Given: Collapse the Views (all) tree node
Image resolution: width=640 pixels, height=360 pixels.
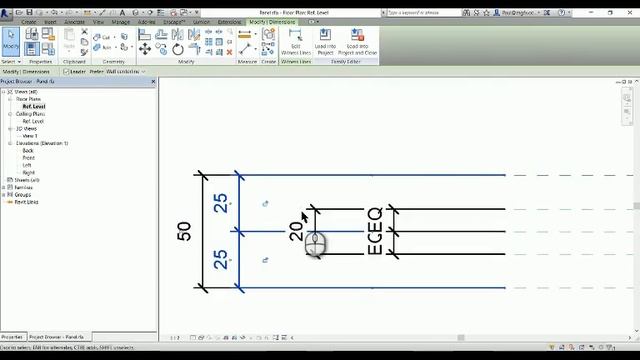Looking at the screenshot, I should [x=4, y=92].
